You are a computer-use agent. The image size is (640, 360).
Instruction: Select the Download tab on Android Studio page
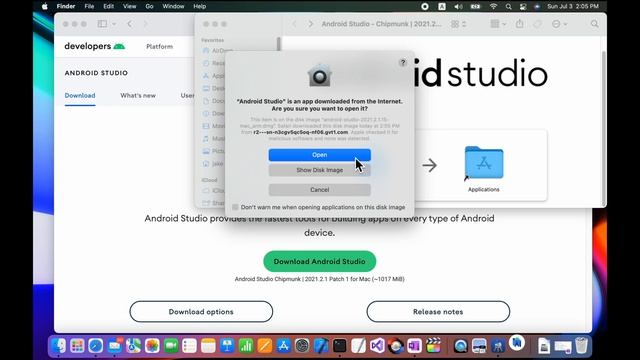80,95
